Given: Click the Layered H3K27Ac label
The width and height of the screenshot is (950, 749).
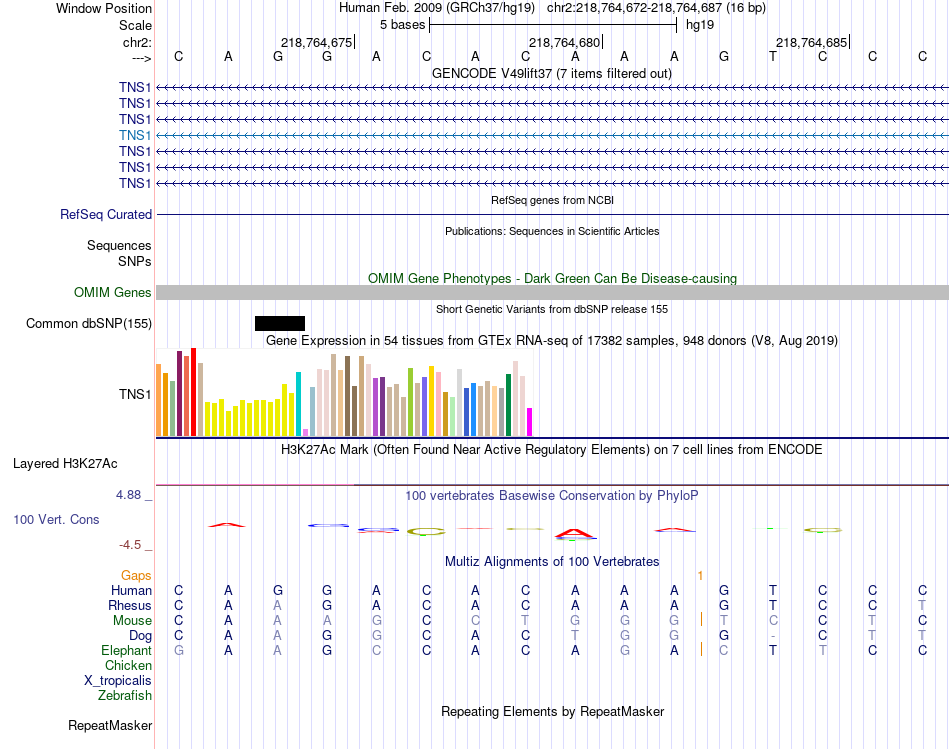Looking at the screenshot, I should (65, 464).
